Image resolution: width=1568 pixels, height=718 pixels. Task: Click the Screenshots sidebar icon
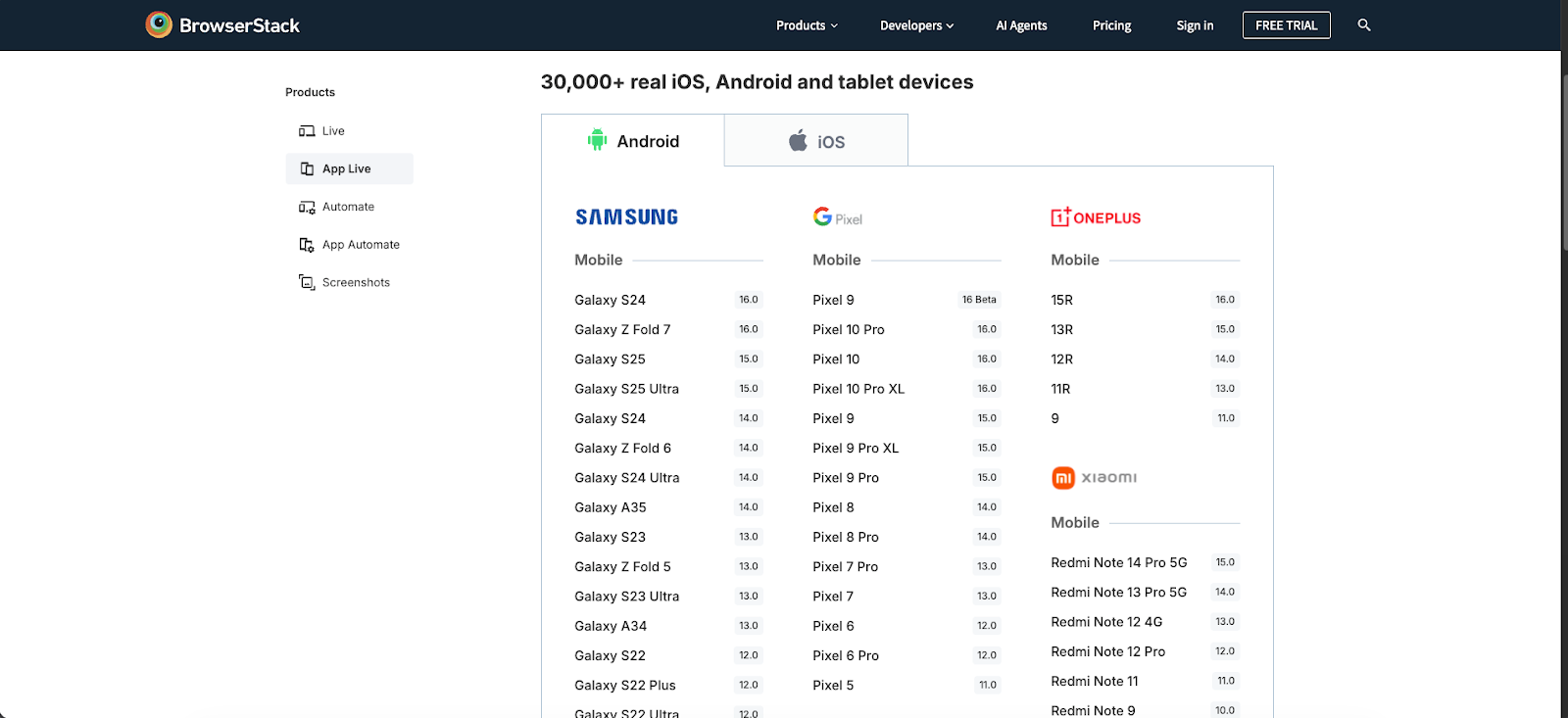pyautogui.click(x=307, y=282)
